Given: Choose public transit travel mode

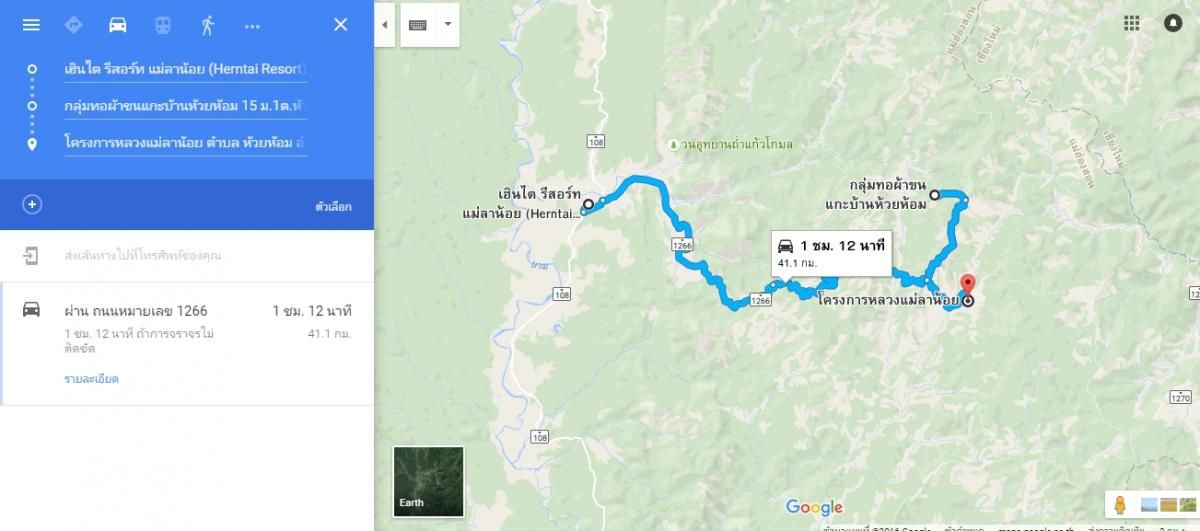Looking at the screenshot, I should [x=162, y=25].
